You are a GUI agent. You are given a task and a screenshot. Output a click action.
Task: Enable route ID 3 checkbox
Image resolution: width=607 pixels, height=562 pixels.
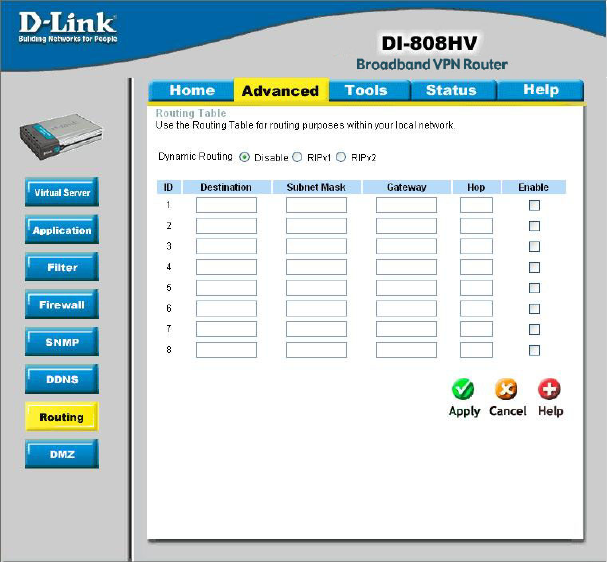coord(534,247)
